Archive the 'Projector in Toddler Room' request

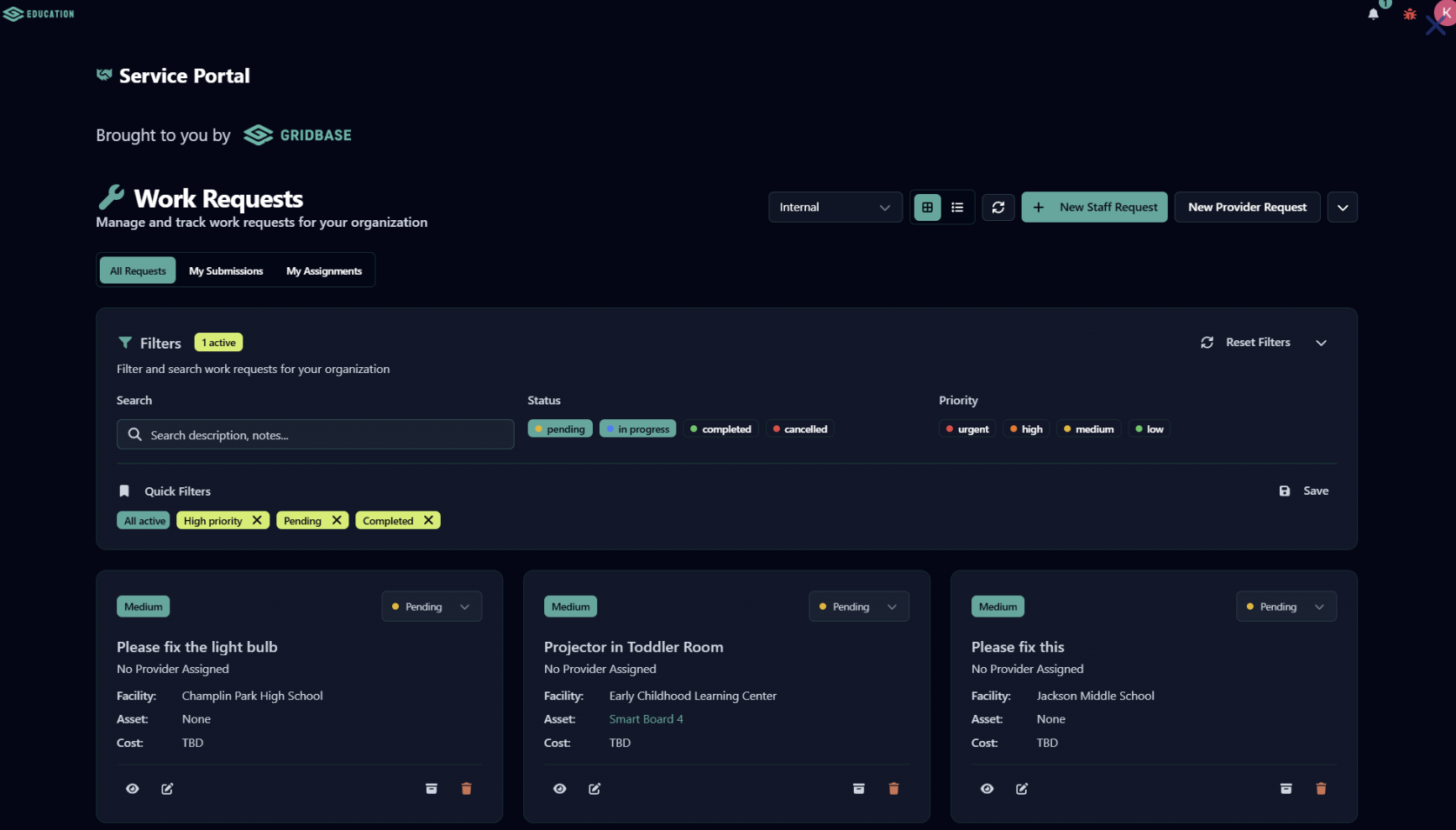859,789
